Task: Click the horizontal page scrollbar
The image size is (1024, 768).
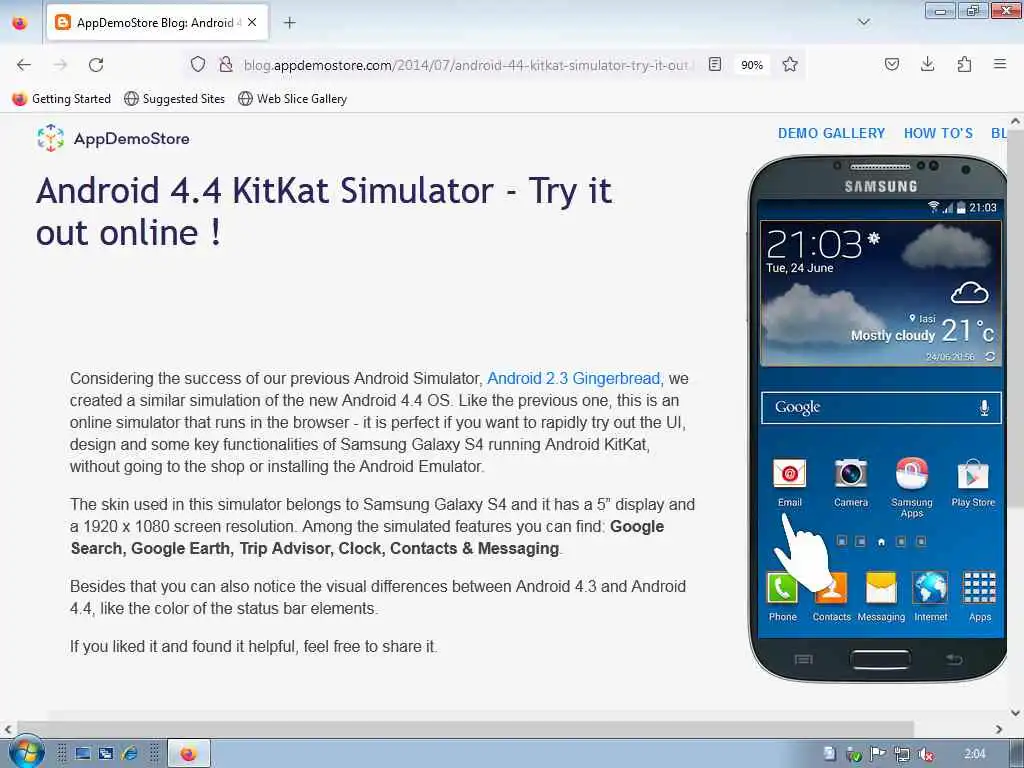Action: click(x=465, y=729)
